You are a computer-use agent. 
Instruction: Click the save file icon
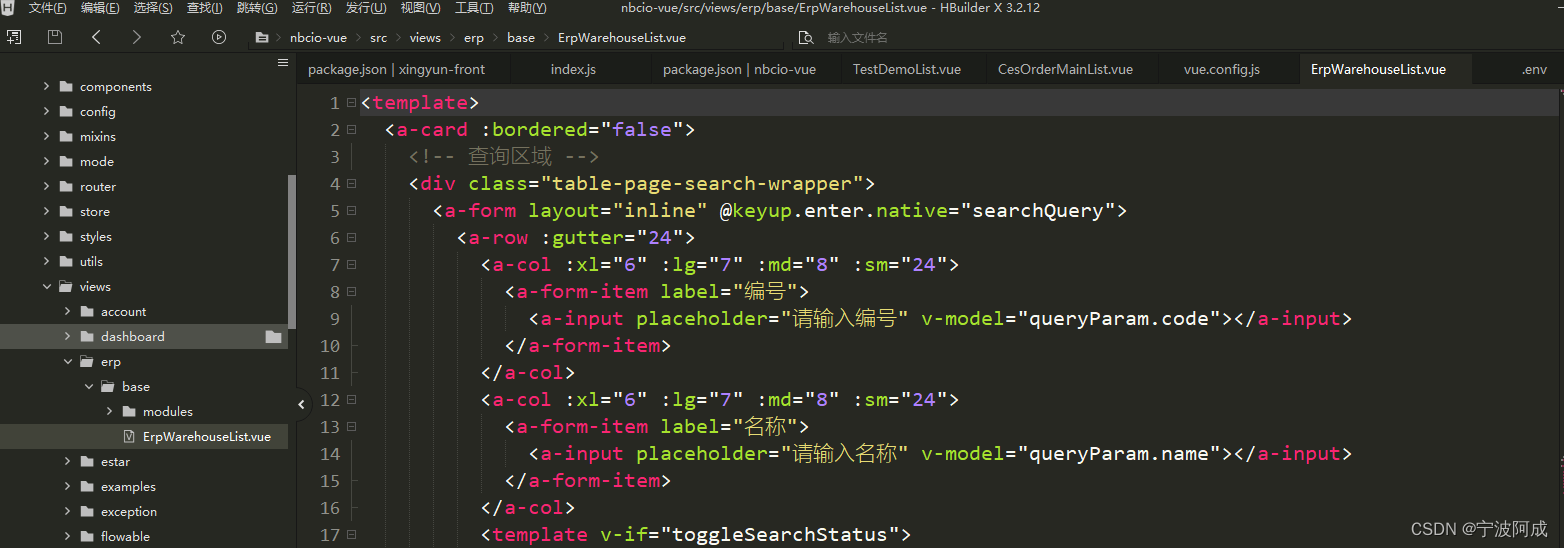55,37
